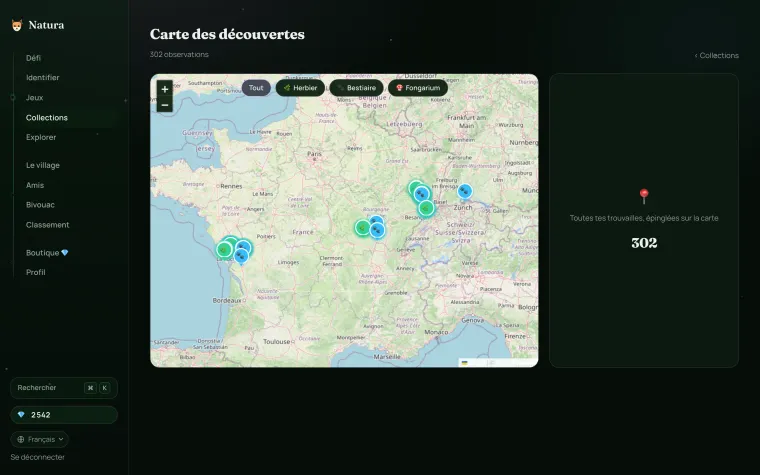Open the blue paw marker west of Freiburg
This screenshot has width=760, height=475.
[x=422, y=194]
